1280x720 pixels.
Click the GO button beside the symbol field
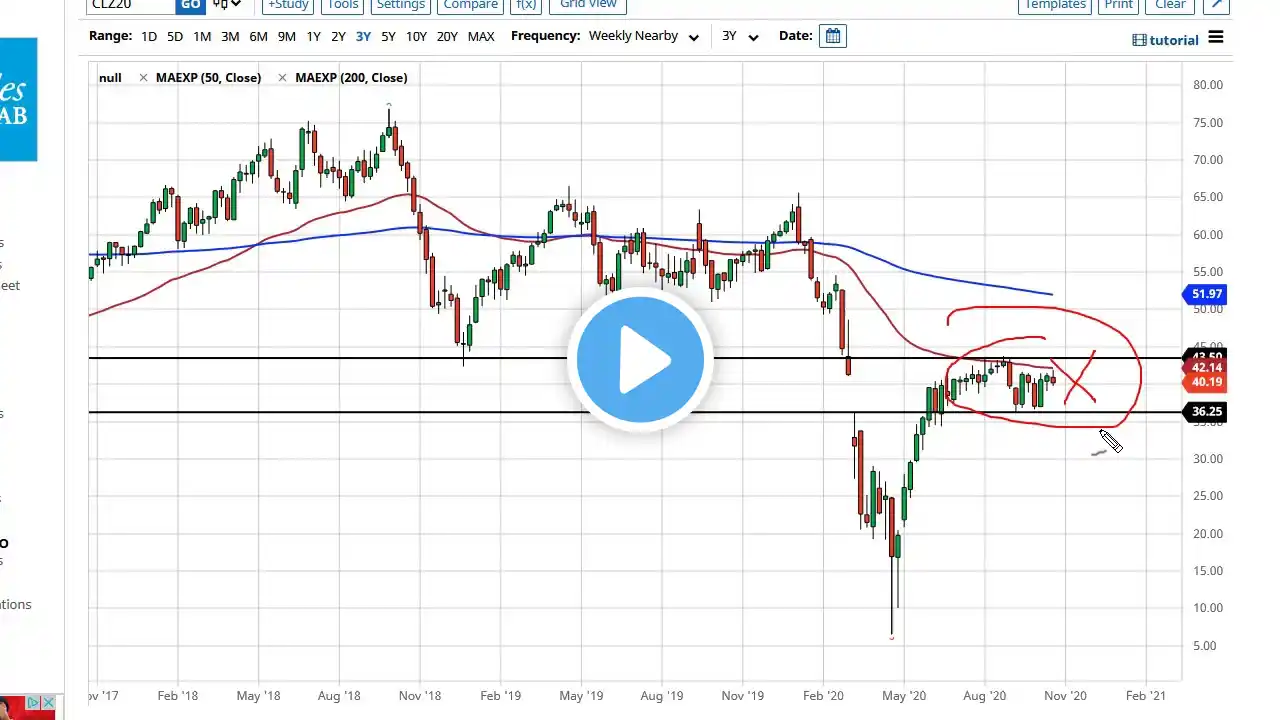click(x=190, y=5)
